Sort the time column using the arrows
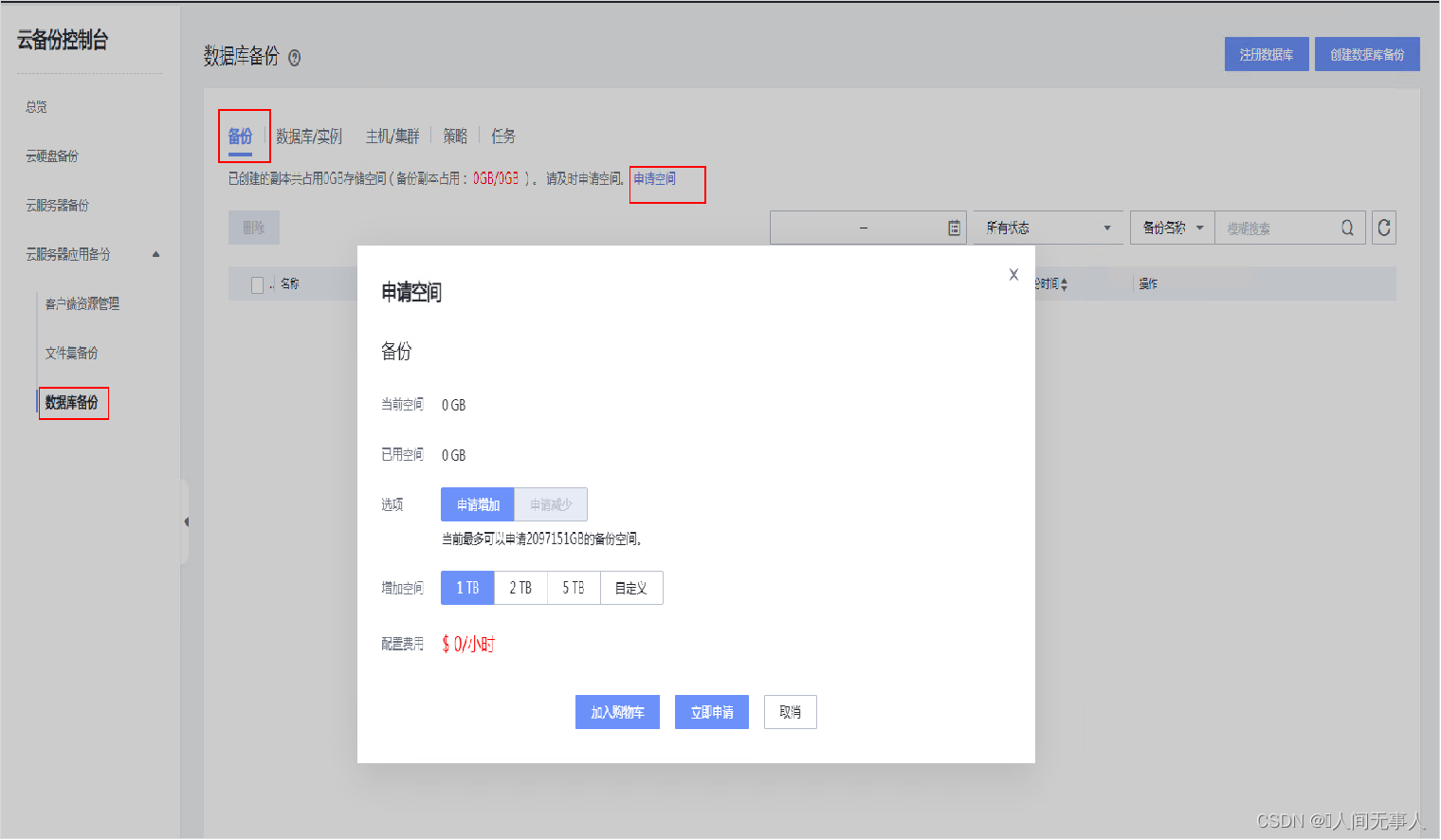Viewport: 1441px width, 840px height. coord(1064,284)
